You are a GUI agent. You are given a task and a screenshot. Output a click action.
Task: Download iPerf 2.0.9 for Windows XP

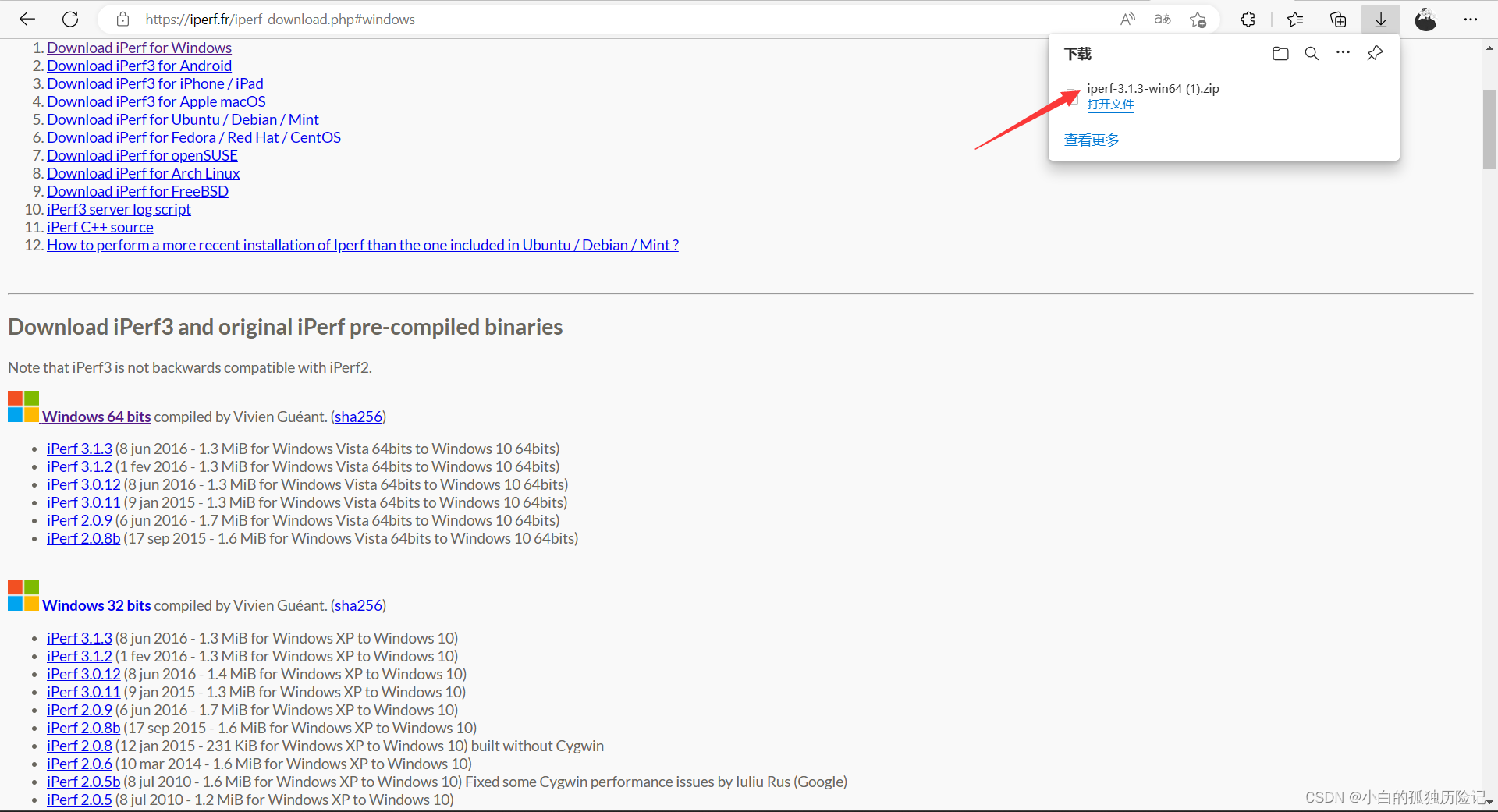[80, 710]
